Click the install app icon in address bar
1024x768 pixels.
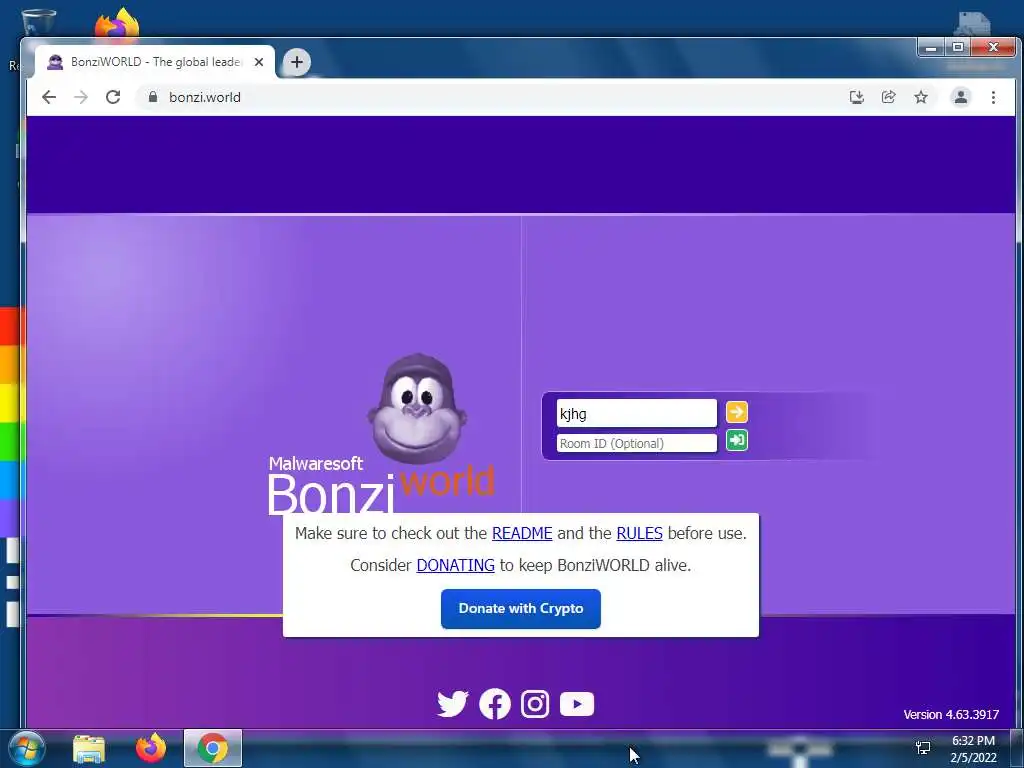pos(857,97)
